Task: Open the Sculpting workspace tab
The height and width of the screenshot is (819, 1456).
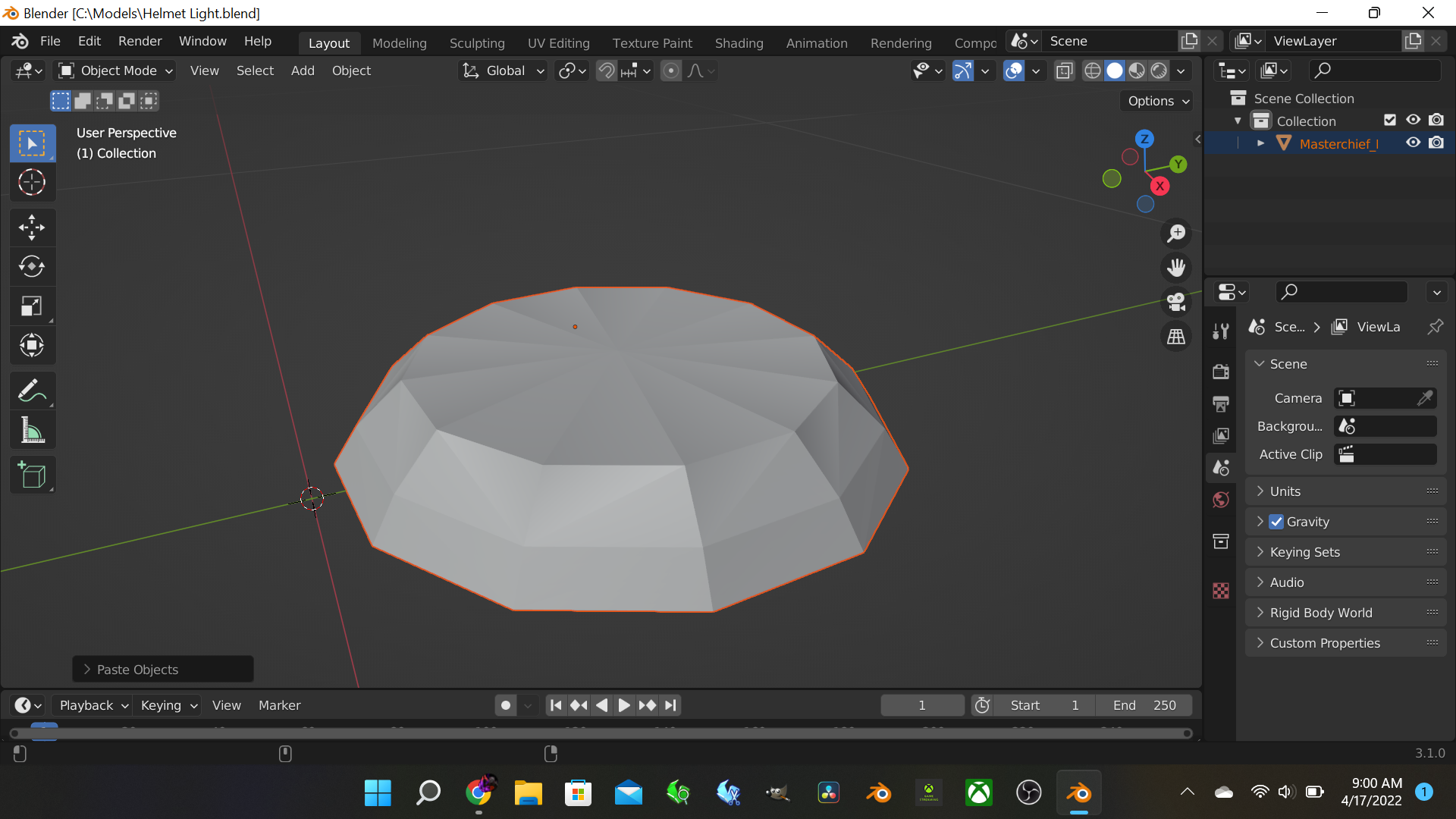Action: coord(476,42)
